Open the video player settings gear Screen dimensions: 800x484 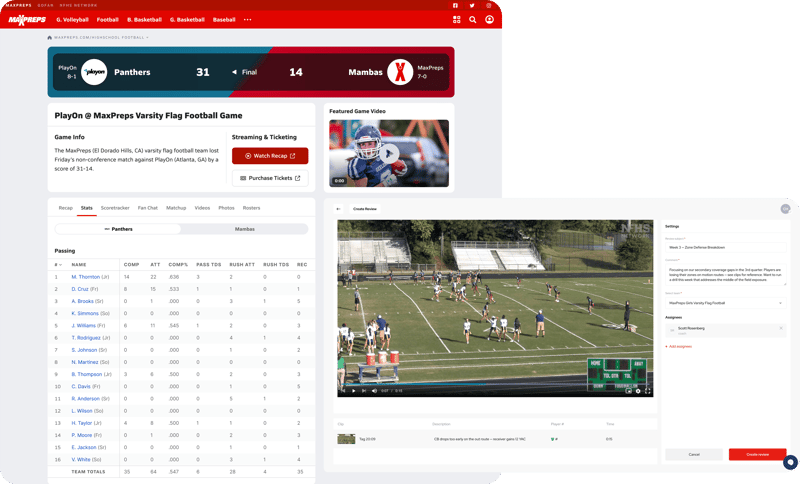[638, 391]
